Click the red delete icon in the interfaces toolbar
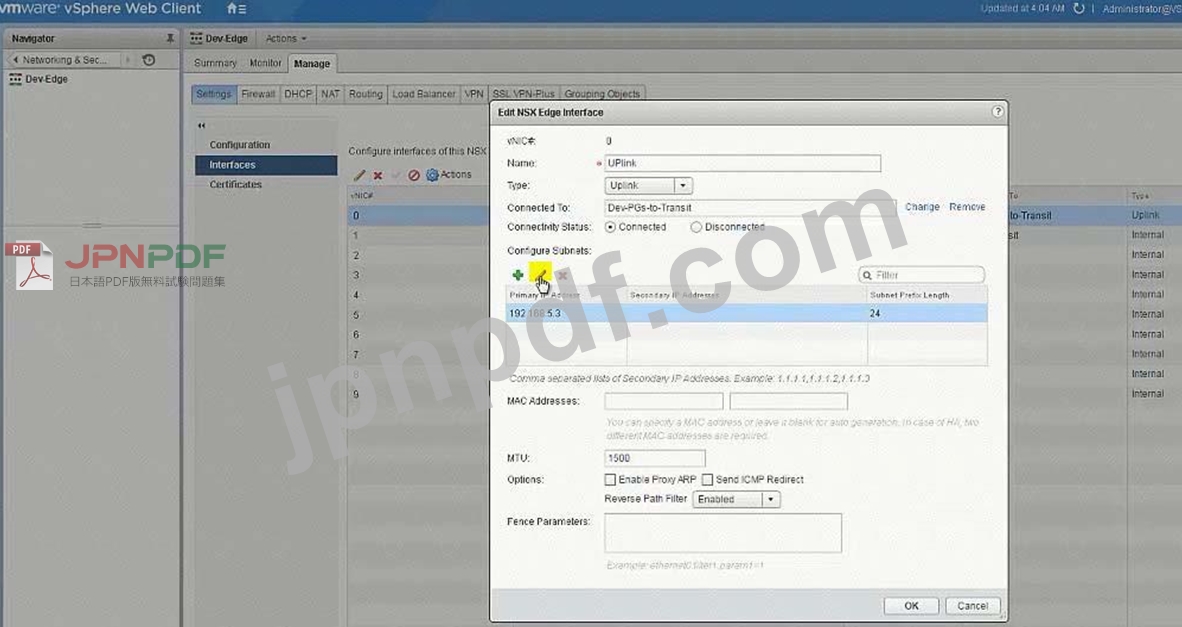Image resolution: width=1182 pixels, height=627 pixels. pos(378,175)
